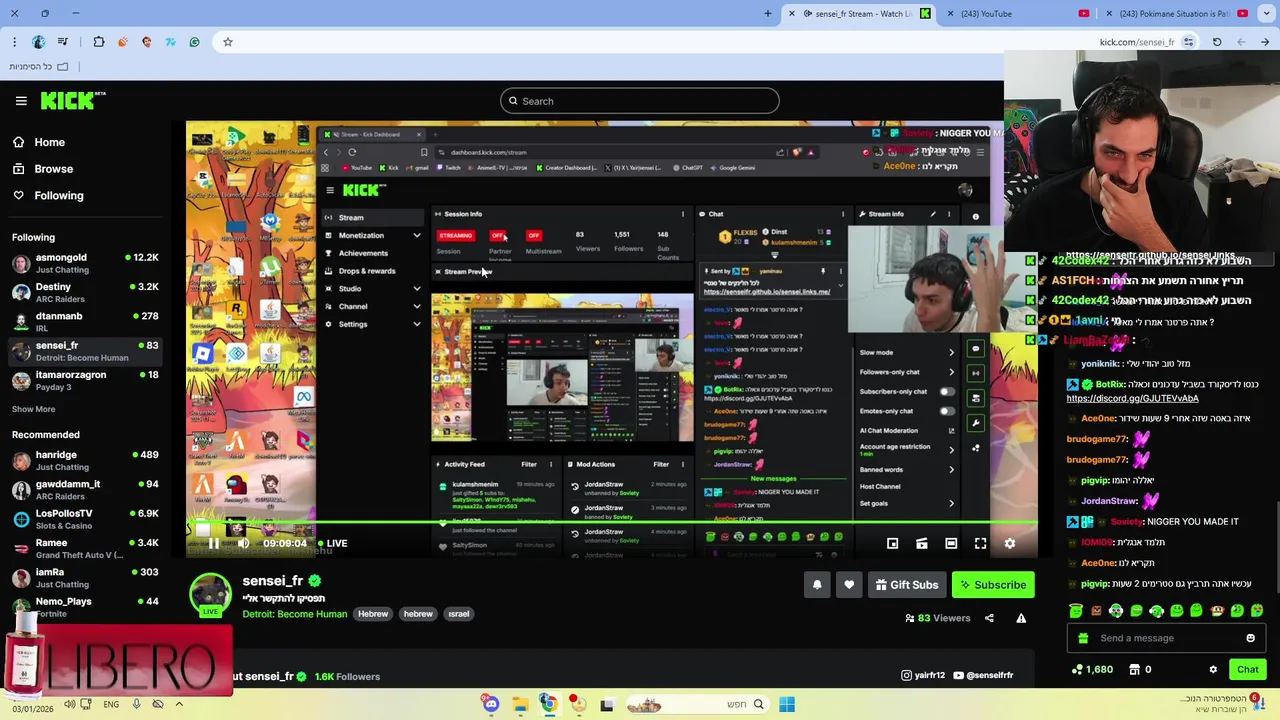The height and width of the screenshot is (720, 1280).
Task: Switch player to theater mode
Action: [x=951, y=543]
